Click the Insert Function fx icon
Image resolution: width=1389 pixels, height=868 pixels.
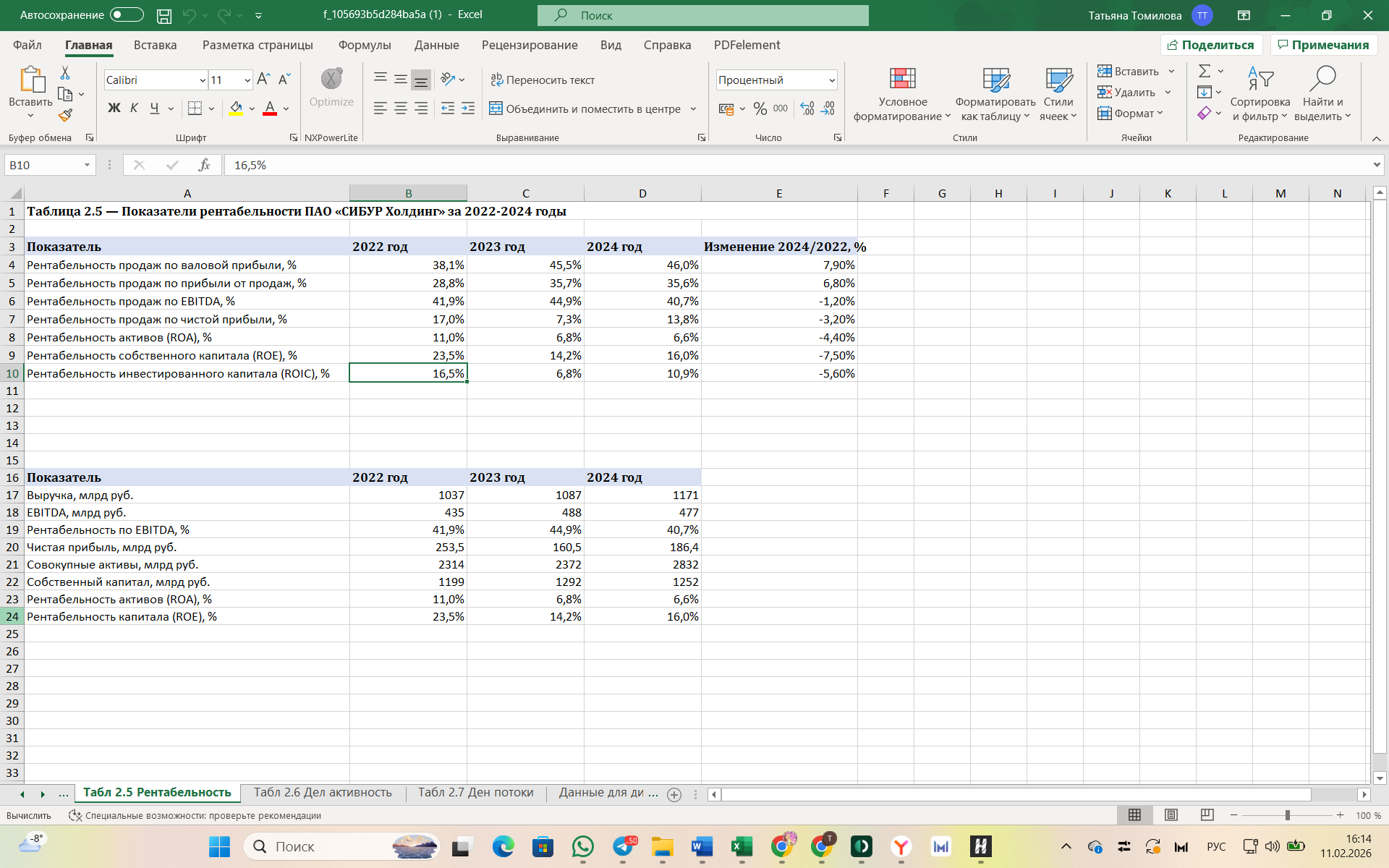click(204, 165)
